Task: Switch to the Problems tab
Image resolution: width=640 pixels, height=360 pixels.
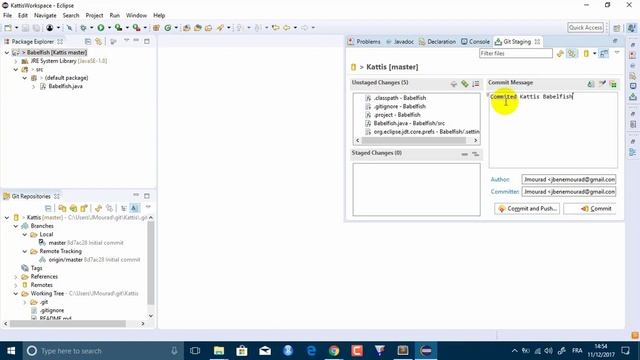Action: 364,42
